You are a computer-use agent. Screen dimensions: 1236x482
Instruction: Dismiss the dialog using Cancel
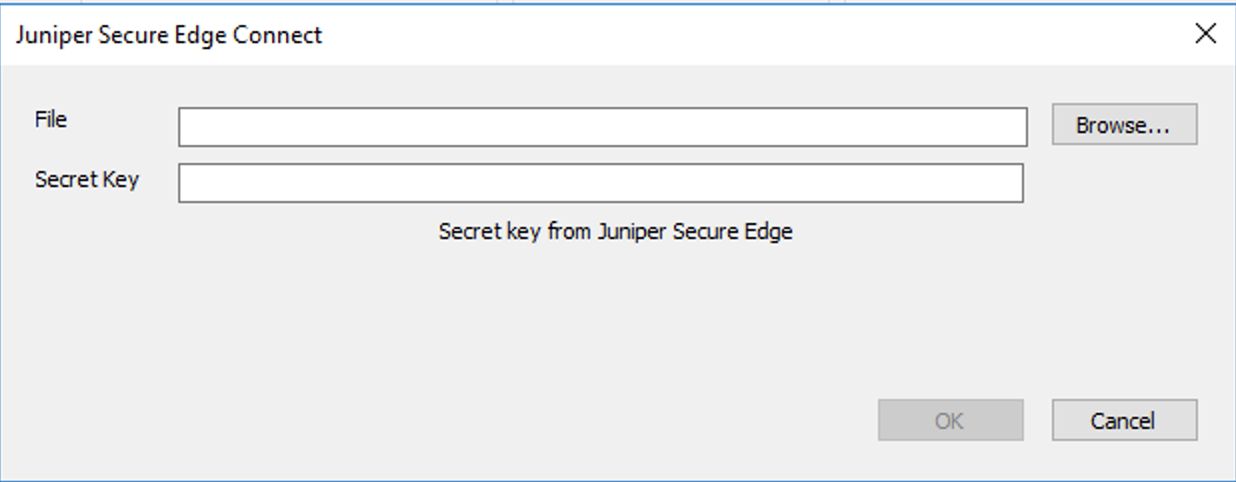click(1124, 421)
